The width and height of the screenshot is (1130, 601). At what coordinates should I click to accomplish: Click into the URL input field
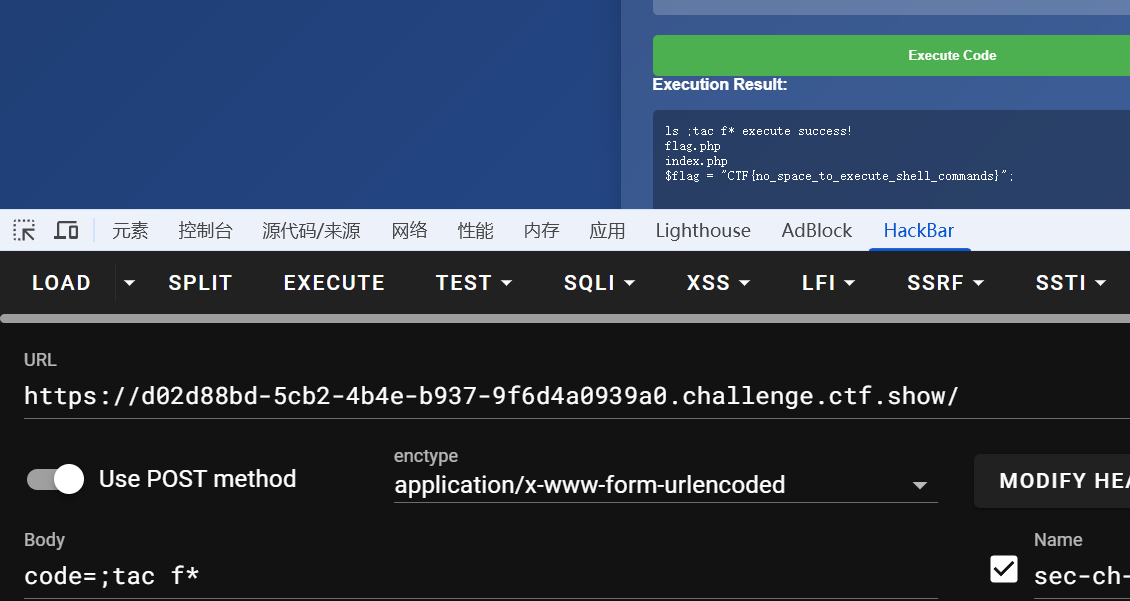[x=570, y=396]
